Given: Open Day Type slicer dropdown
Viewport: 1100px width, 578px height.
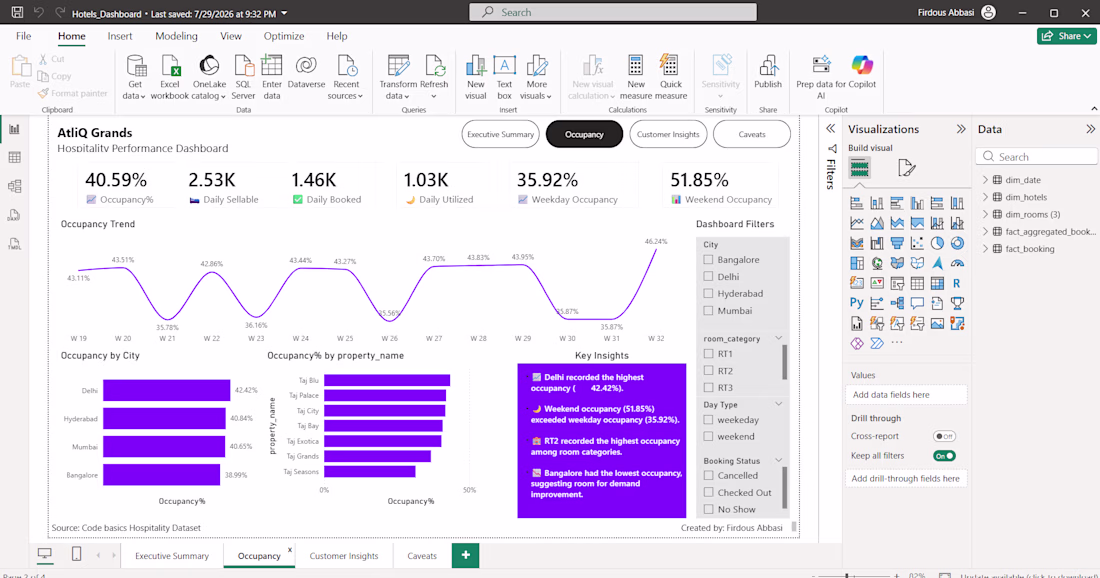Looking at the screenshot, I should click(778, 404).
